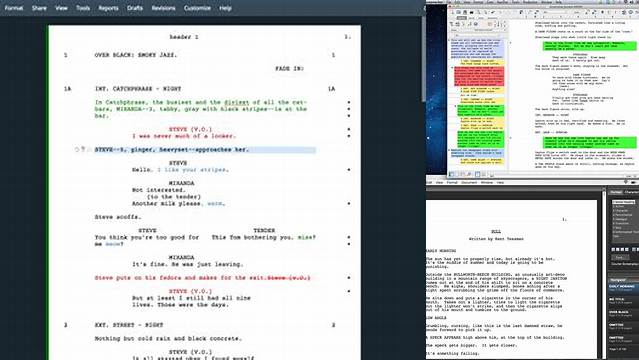Jump to the EARLY MORNING scene in the navigator

tap(622, 287)
